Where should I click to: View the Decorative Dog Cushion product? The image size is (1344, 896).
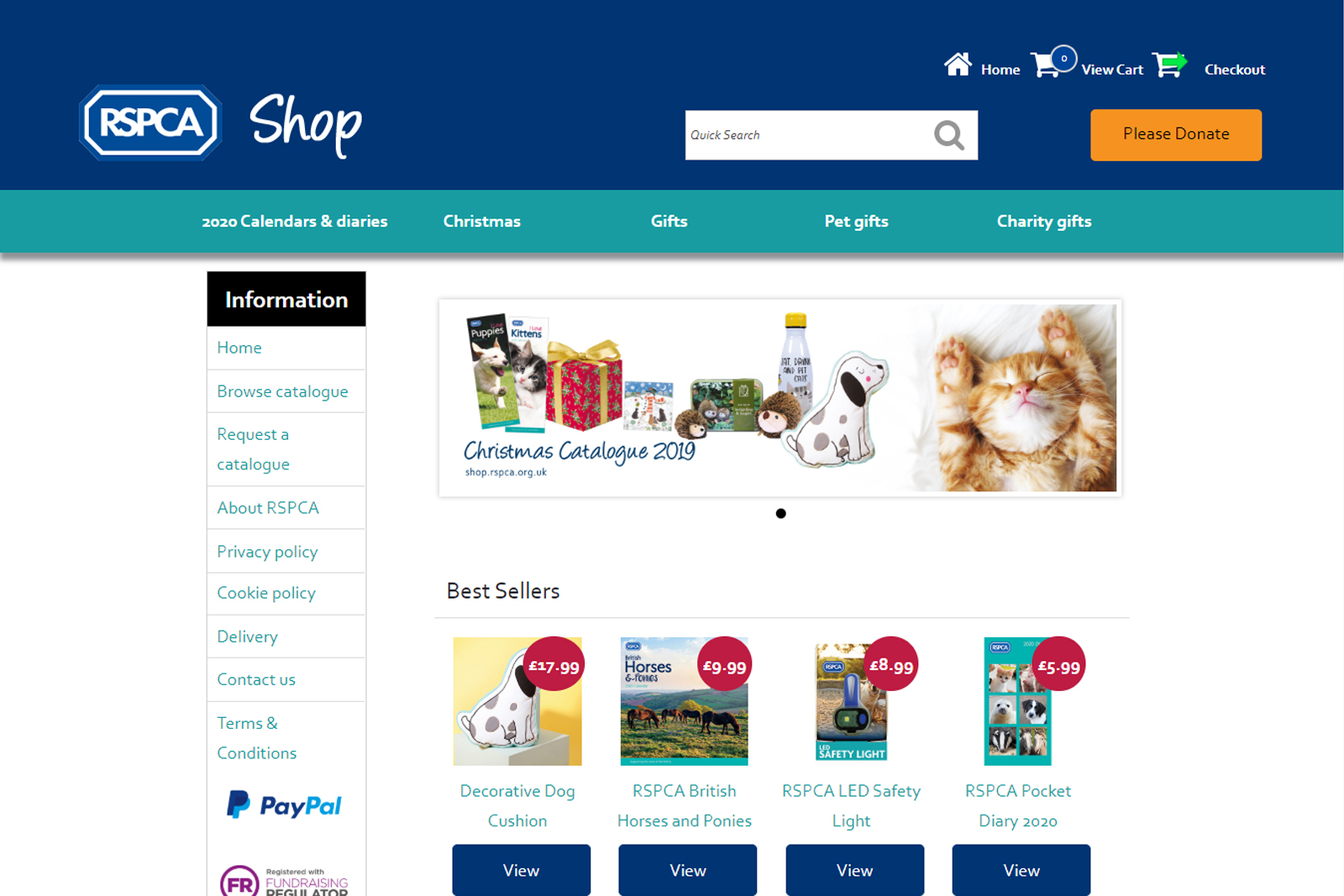521,870
